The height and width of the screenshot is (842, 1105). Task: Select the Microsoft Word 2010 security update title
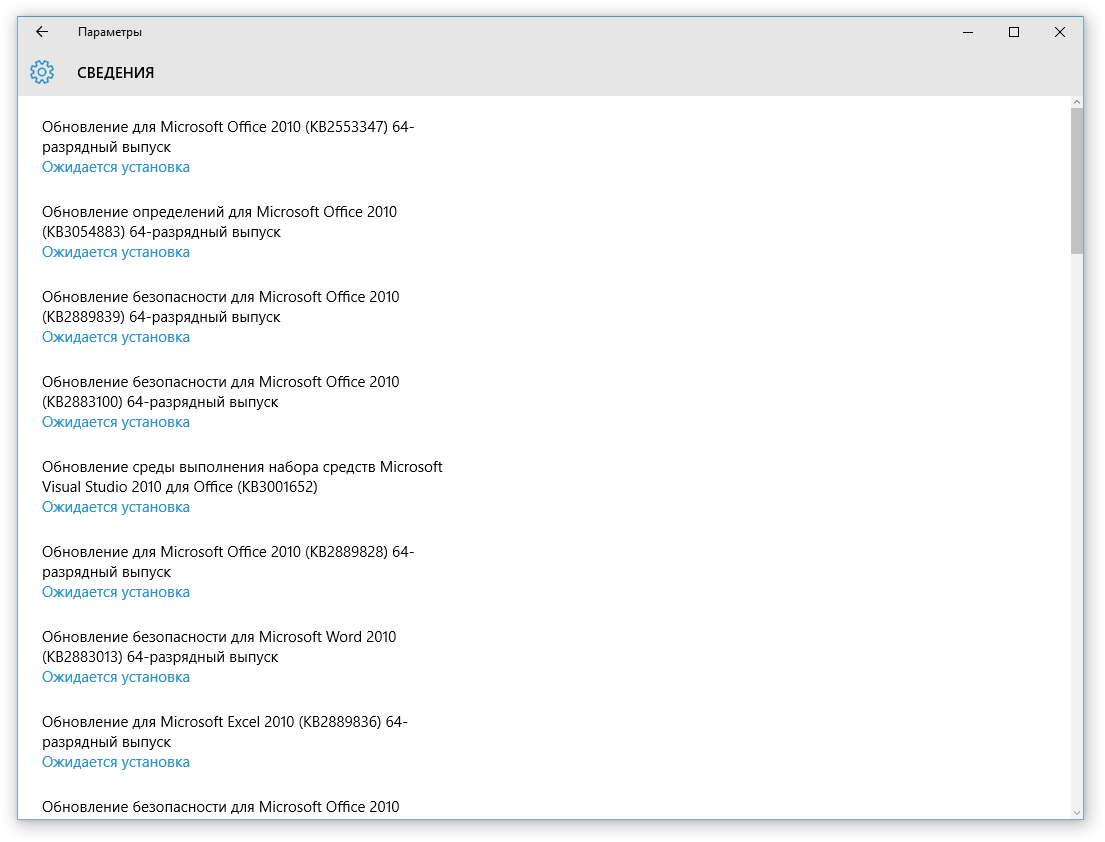coord(219,647)
